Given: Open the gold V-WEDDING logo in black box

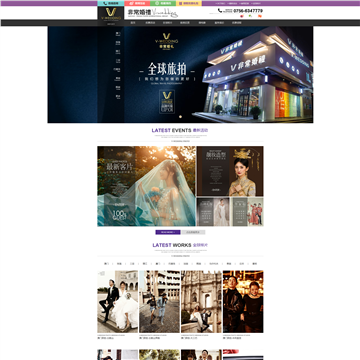Looking at the screenshot, I should (x=111, y=14).
